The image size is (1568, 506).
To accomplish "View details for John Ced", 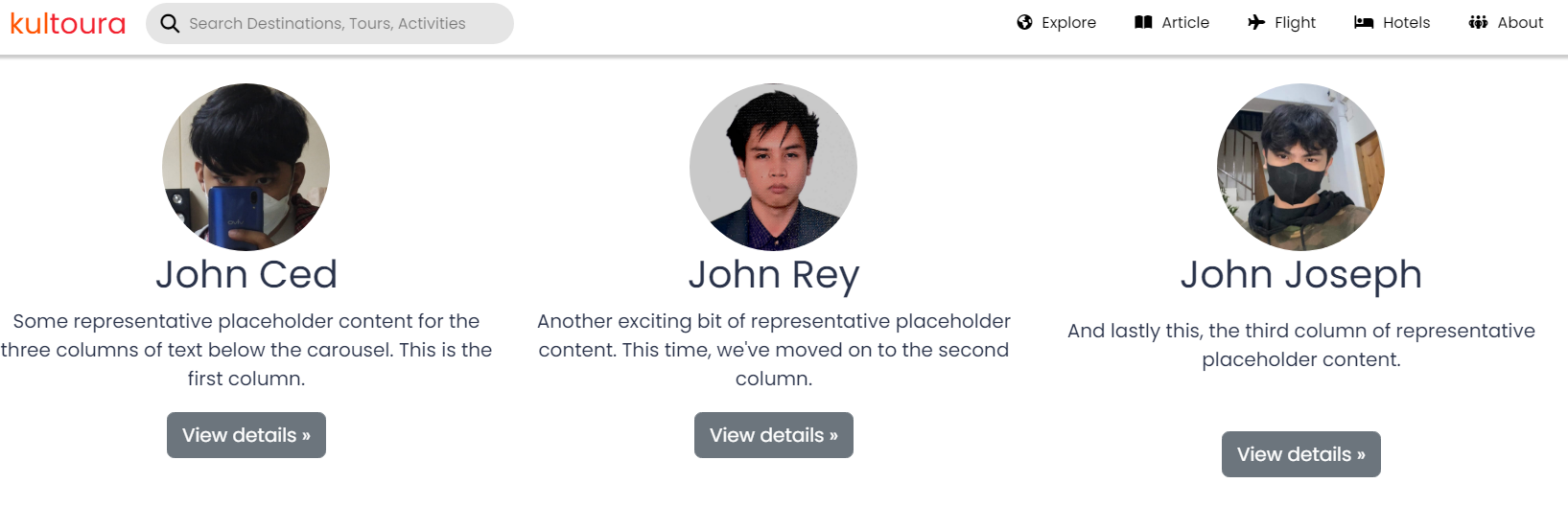I will click(246, 435).
